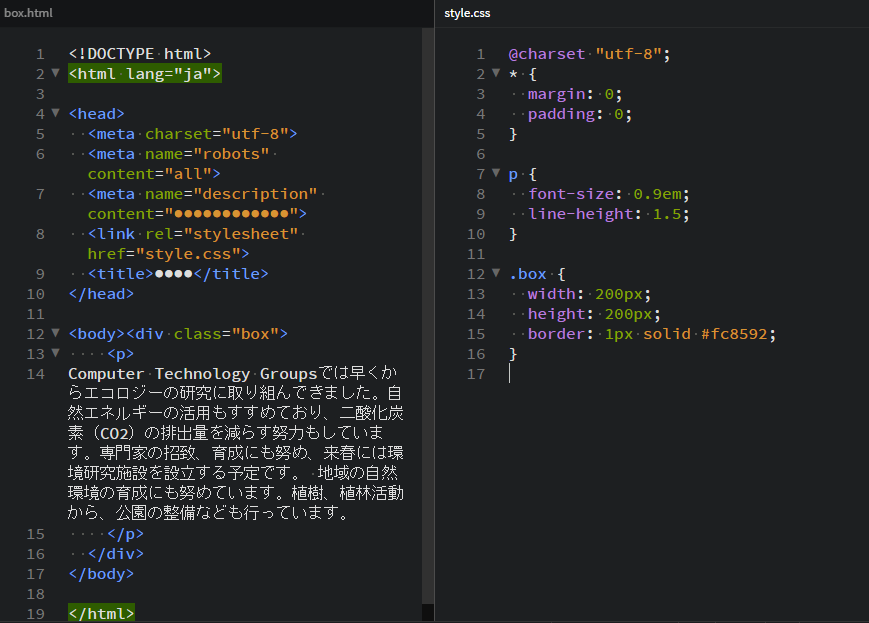The image size is (869, 623).
Task: Click the words Computer Technology Groups
Action: click(x=192, y=374)
